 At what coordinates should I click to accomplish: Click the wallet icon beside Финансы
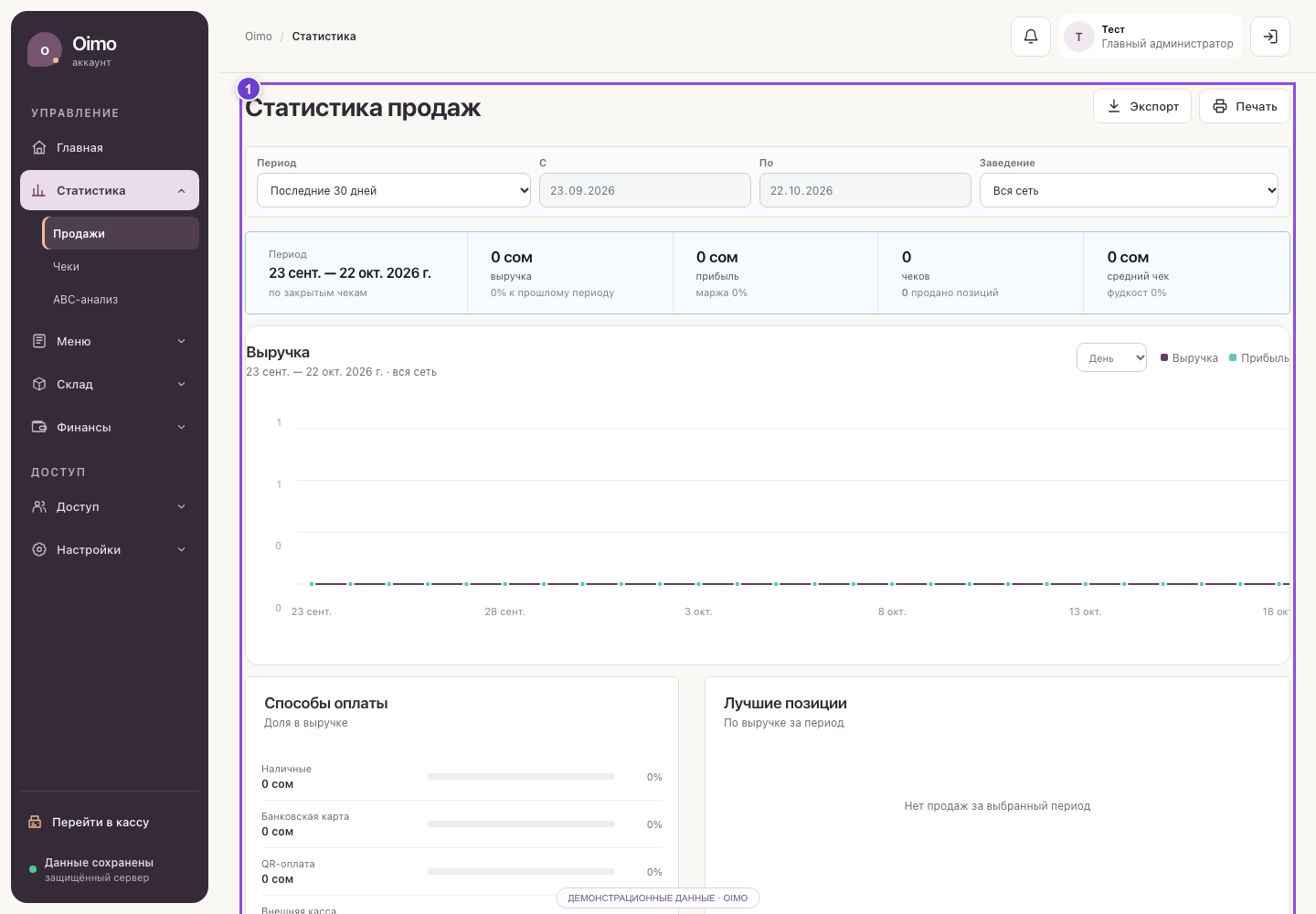[x=39, y=427]
